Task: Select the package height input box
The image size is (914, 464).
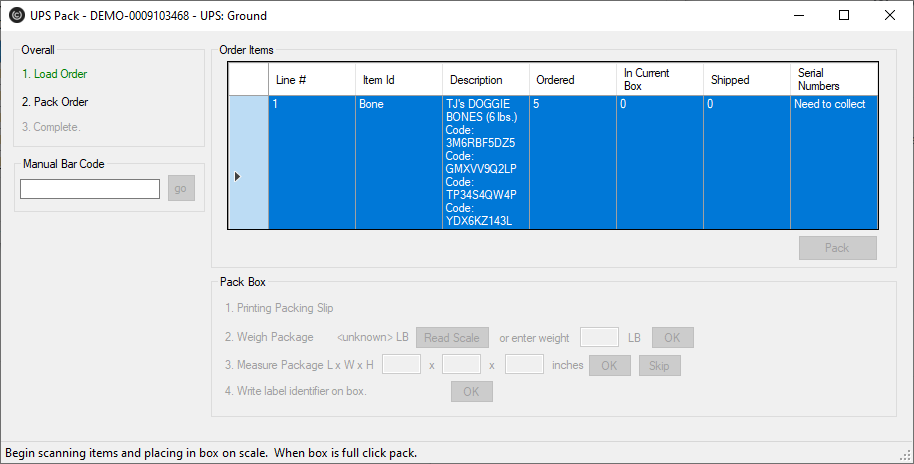Action: click(x=524, y=364)
